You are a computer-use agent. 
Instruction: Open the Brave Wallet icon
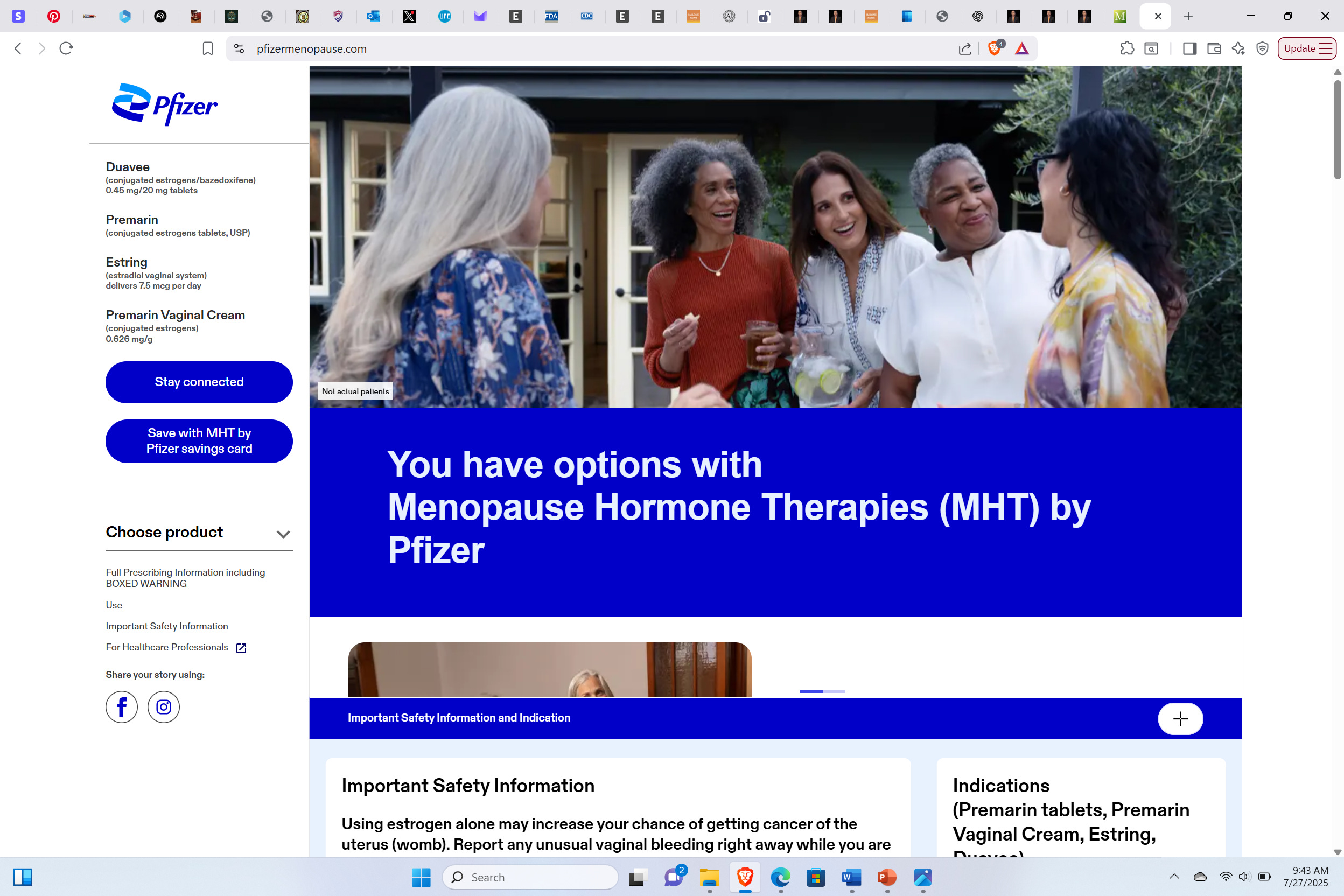(1214, 48)
